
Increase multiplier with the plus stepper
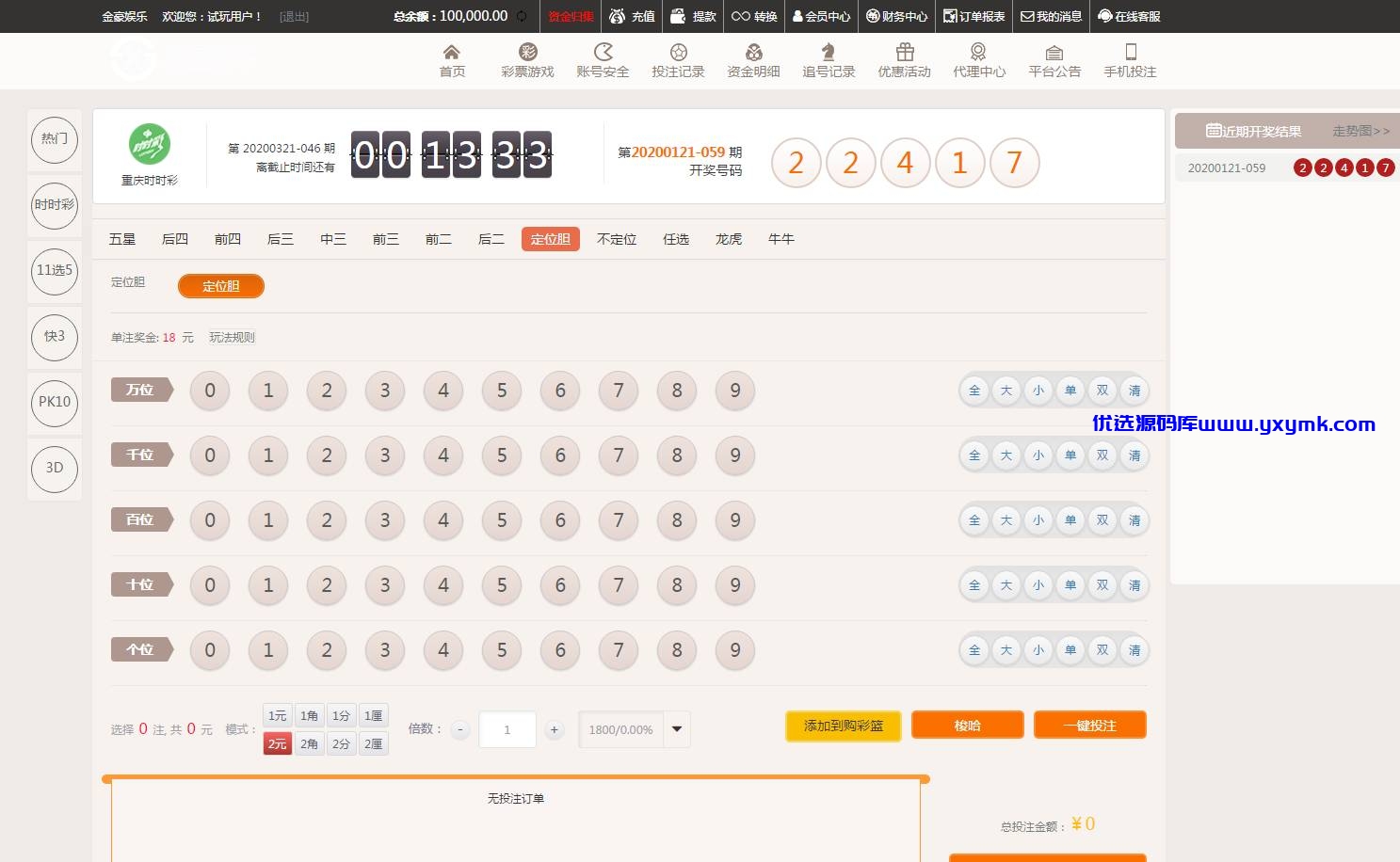[555, 729]
